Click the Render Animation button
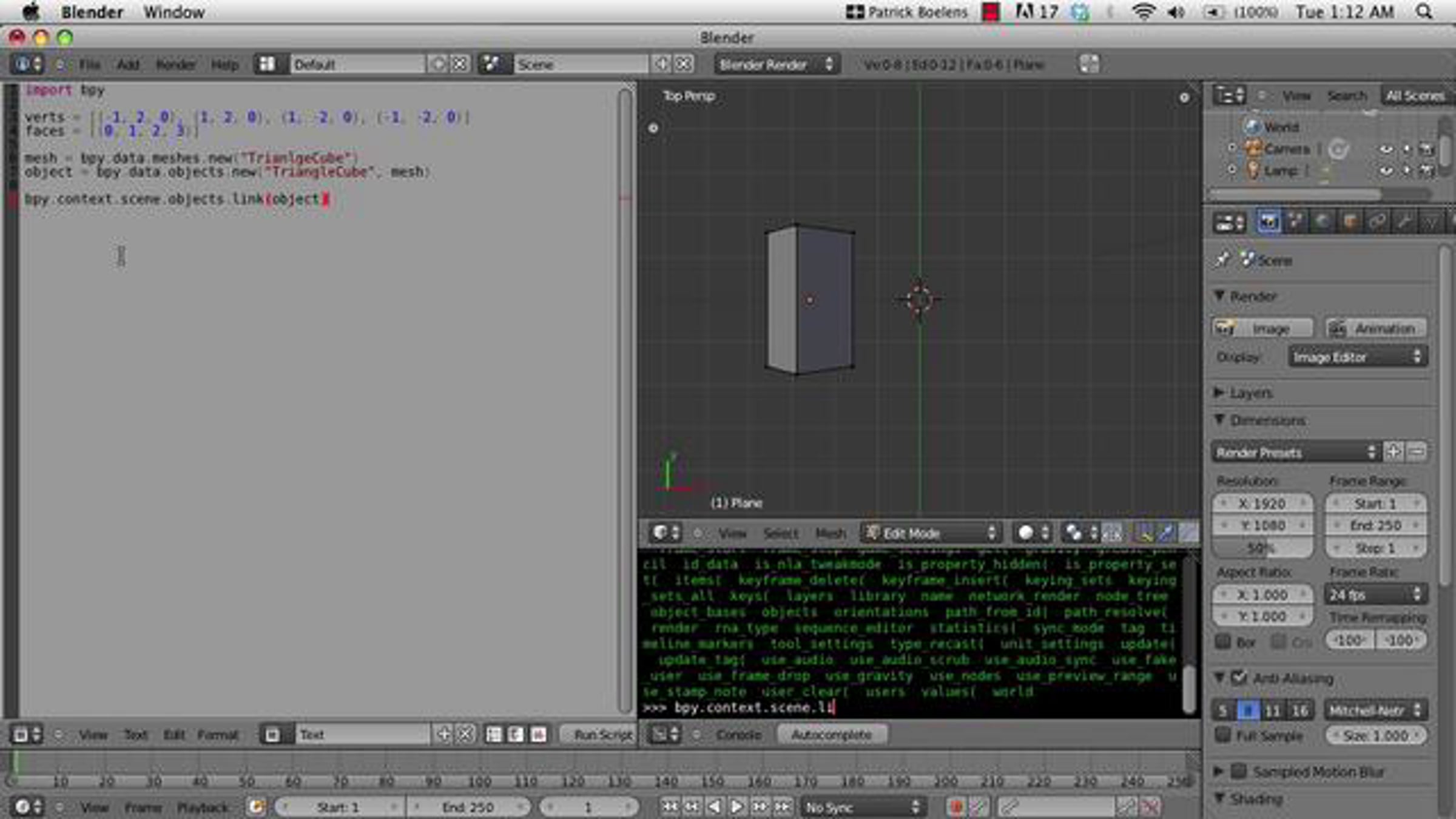The width and height of the screenshot is (1456, 819). click(1376, 328)
